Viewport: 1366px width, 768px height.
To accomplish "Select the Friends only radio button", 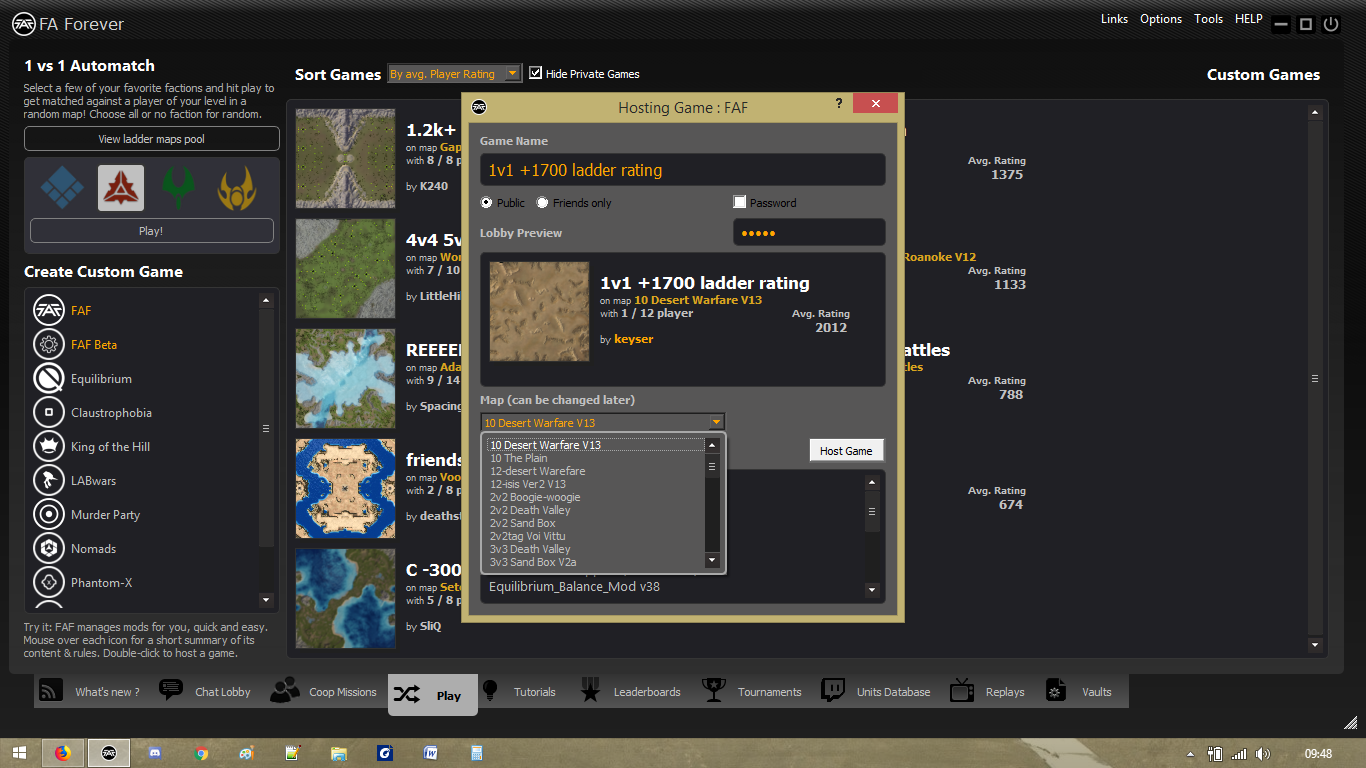I will click(x=542, y=202).
